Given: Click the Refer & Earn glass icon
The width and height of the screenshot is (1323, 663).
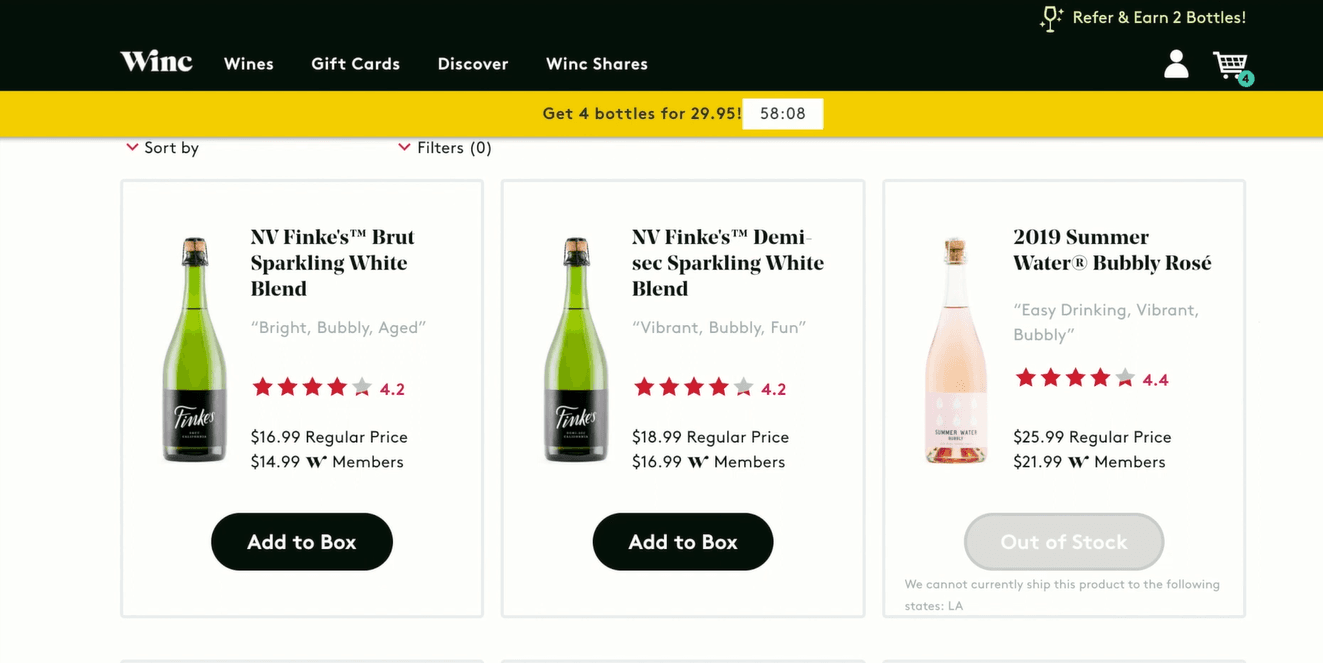Looking at the screenshot, I should click(x=1051, y=18).
